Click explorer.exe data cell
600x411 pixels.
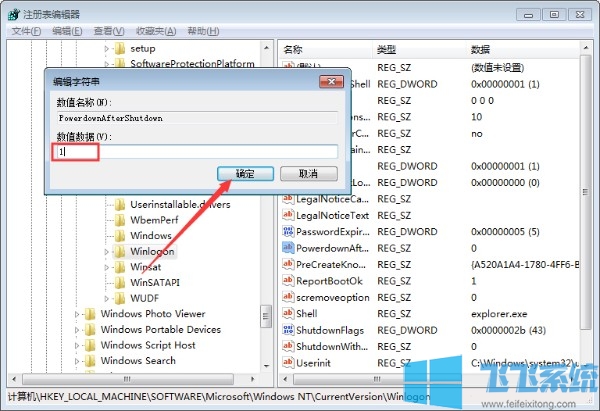coord(499,314)
